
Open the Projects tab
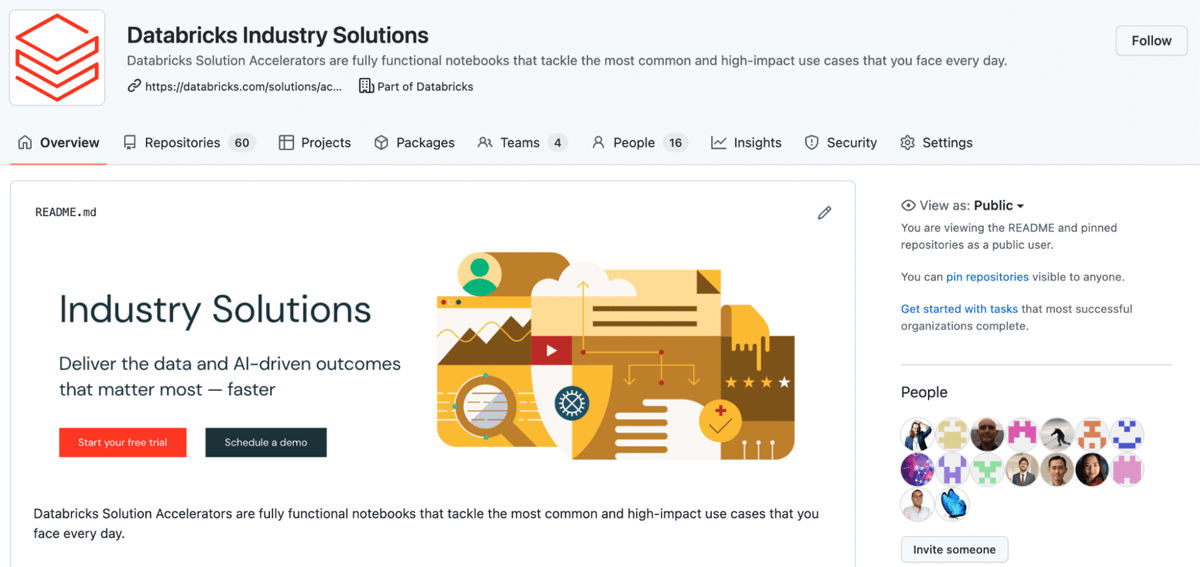pos(315,143)
